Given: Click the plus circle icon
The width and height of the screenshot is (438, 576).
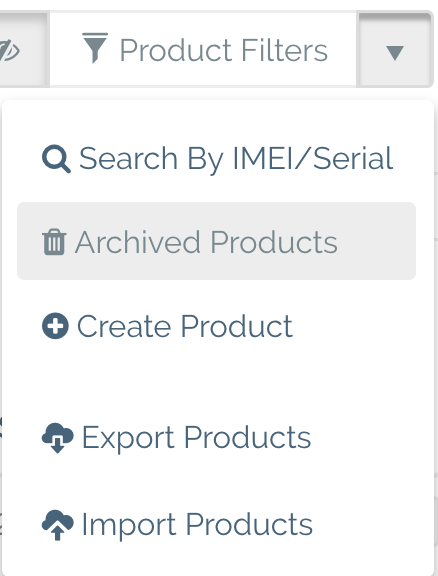Looking at the screenshot, I should [55, 326].
